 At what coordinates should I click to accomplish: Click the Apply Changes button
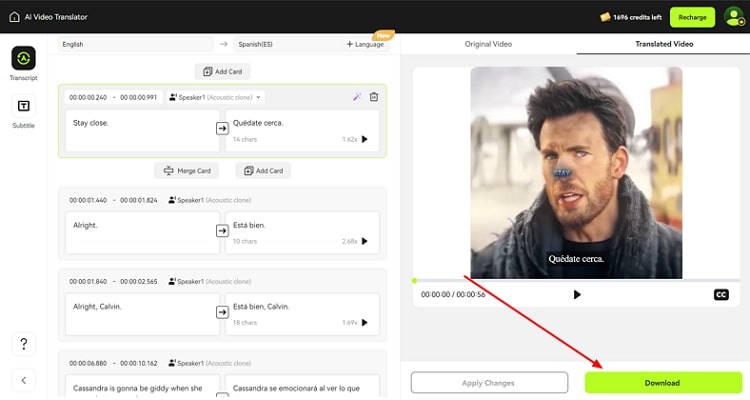[489, 383]
